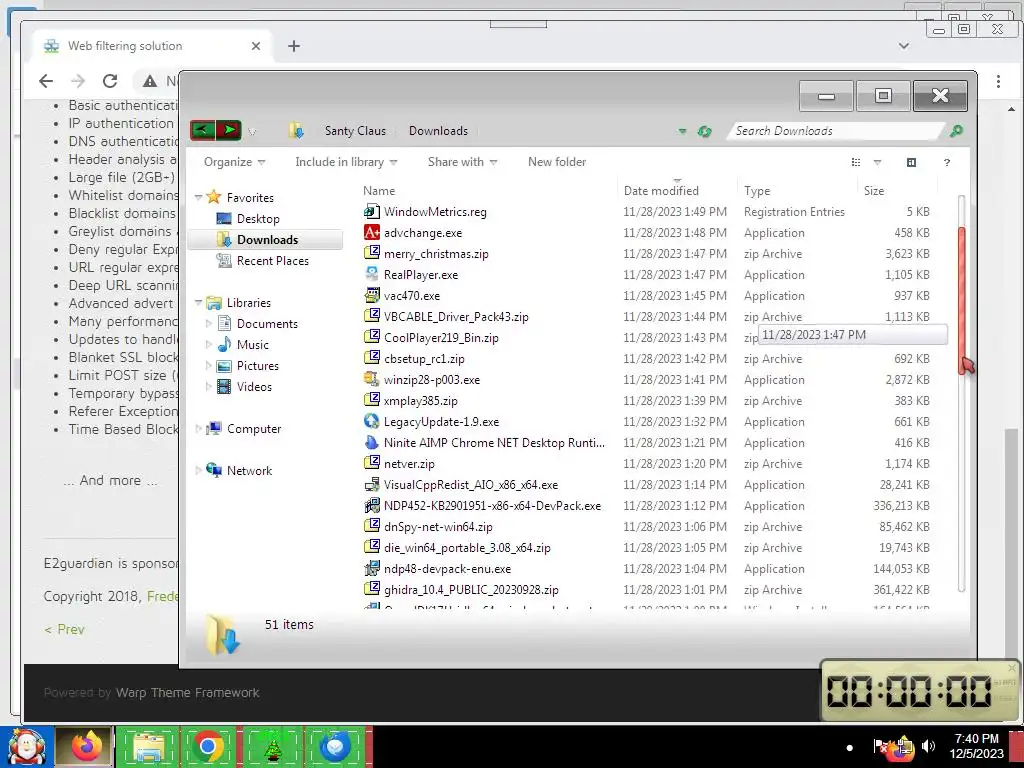Select dnSpy-net-win64.zip file name
This screenshot has height=768, width=1024.
[x=438, y=527]
